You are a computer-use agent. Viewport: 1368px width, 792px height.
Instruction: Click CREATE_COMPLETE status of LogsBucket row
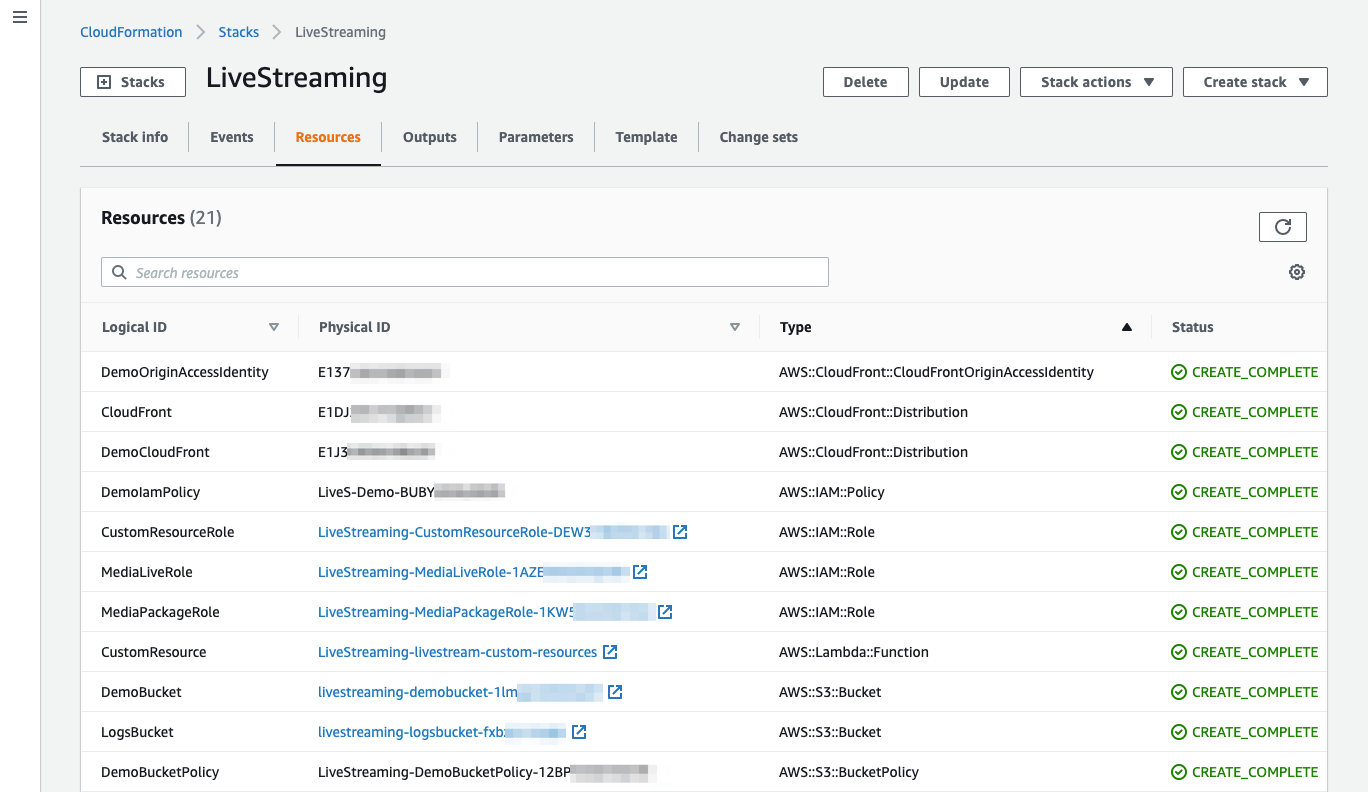[x=1245, y=732]
